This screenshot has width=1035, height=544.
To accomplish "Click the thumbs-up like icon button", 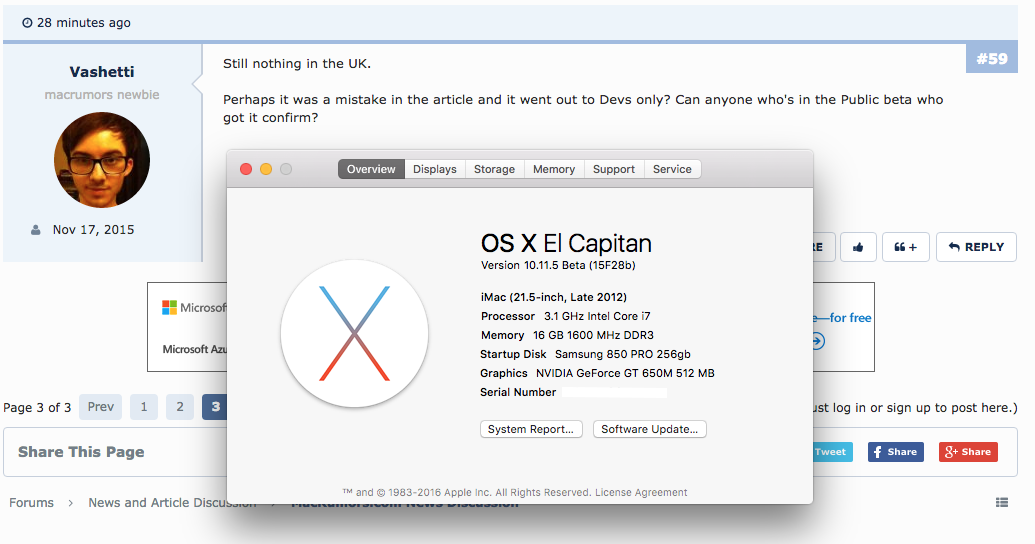I will click(x=858, y=247).
